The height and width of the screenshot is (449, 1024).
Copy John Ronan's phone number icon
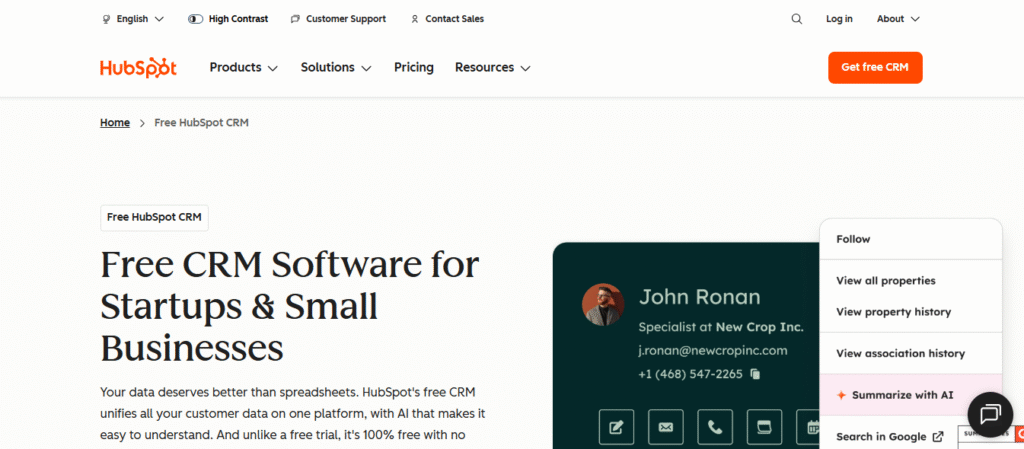pyautogui.click(x=756, y=374)
